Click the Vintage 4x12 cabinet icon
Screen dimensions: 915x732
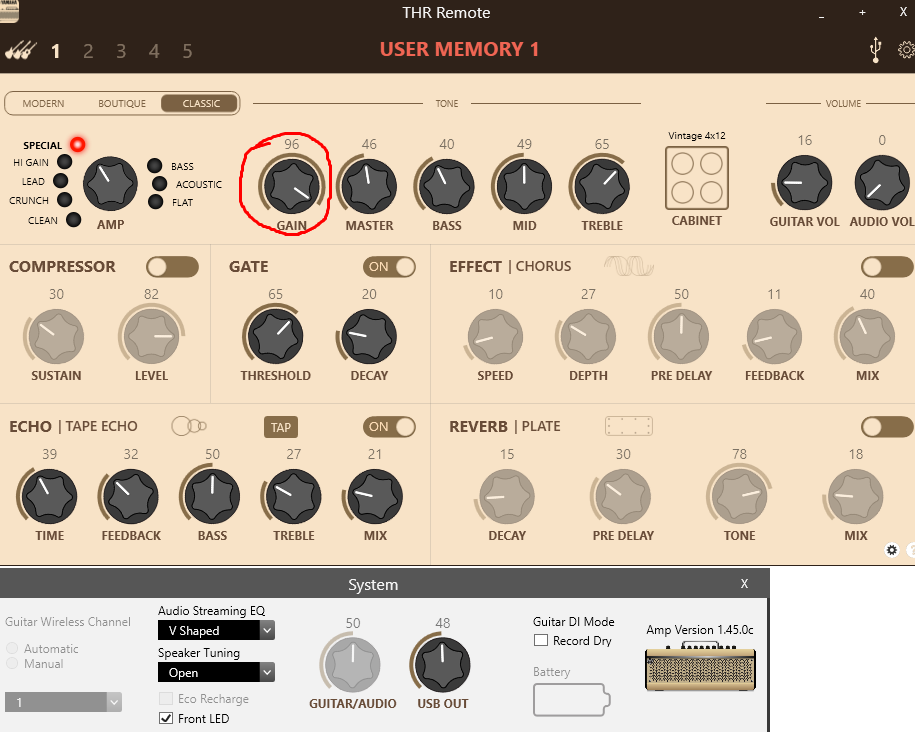click(697, 177)
